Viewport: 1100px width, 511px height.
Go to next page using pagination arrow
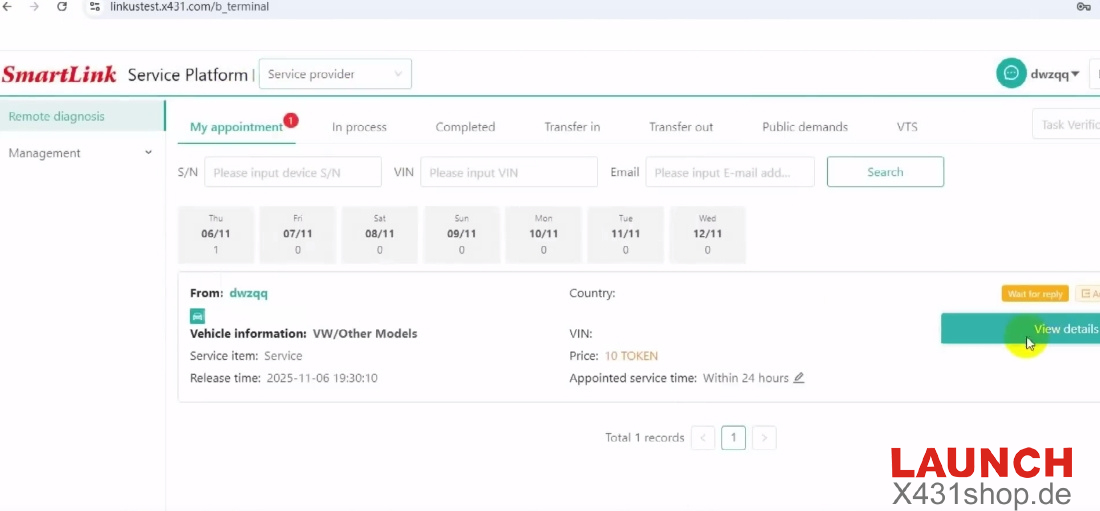click(x=764, y=438)
